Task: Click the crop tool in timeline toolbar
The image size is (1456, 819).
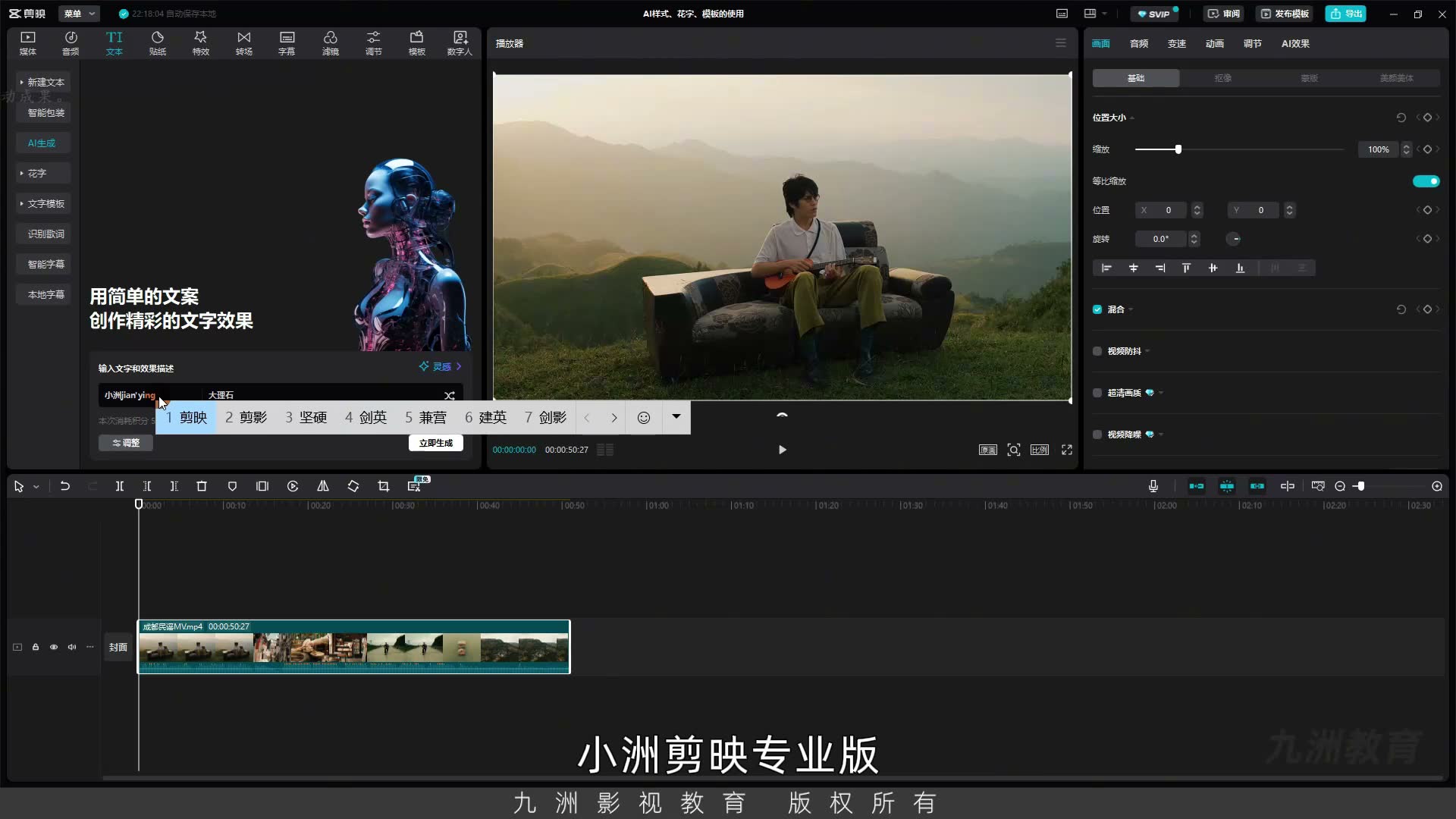Action: pyautogui.click(x=384, y=486)
